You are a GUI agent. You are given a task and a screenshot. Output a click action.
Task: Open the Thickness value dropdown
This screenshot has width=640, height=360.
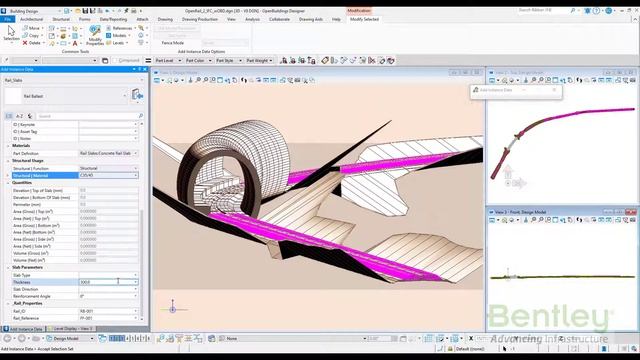[135, 282]
